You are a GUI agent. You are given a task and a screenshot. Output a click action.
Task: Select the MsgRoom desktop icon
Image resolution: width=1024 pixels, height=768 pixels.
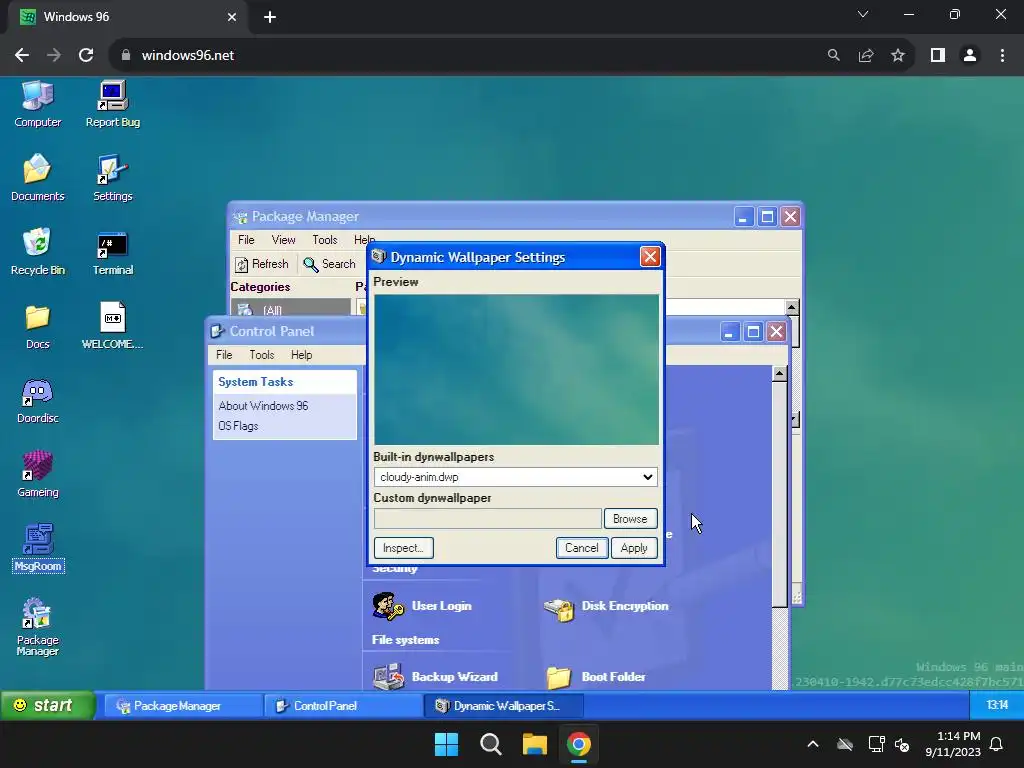(38, 547)
